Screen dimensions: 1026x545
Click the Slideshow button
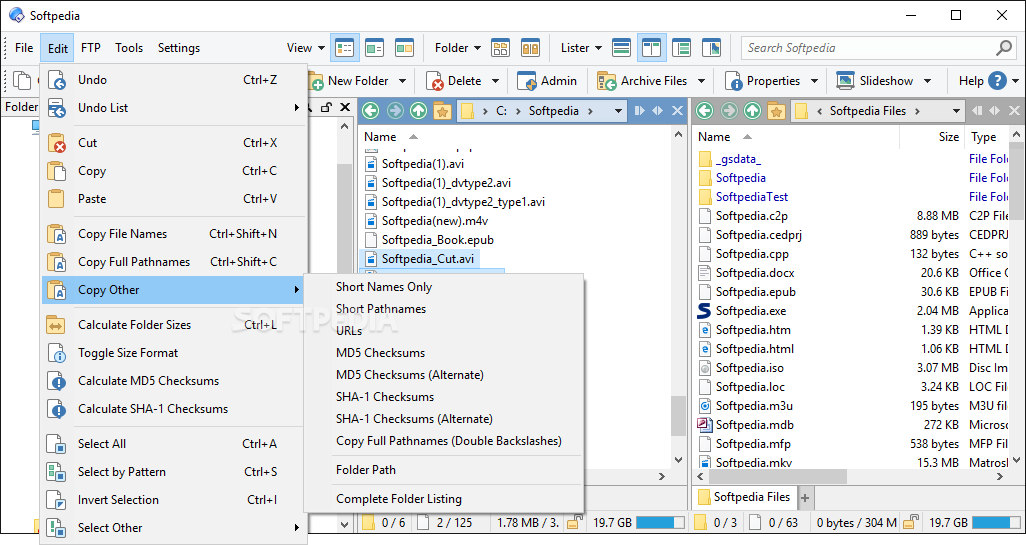[x=875, y=81]
